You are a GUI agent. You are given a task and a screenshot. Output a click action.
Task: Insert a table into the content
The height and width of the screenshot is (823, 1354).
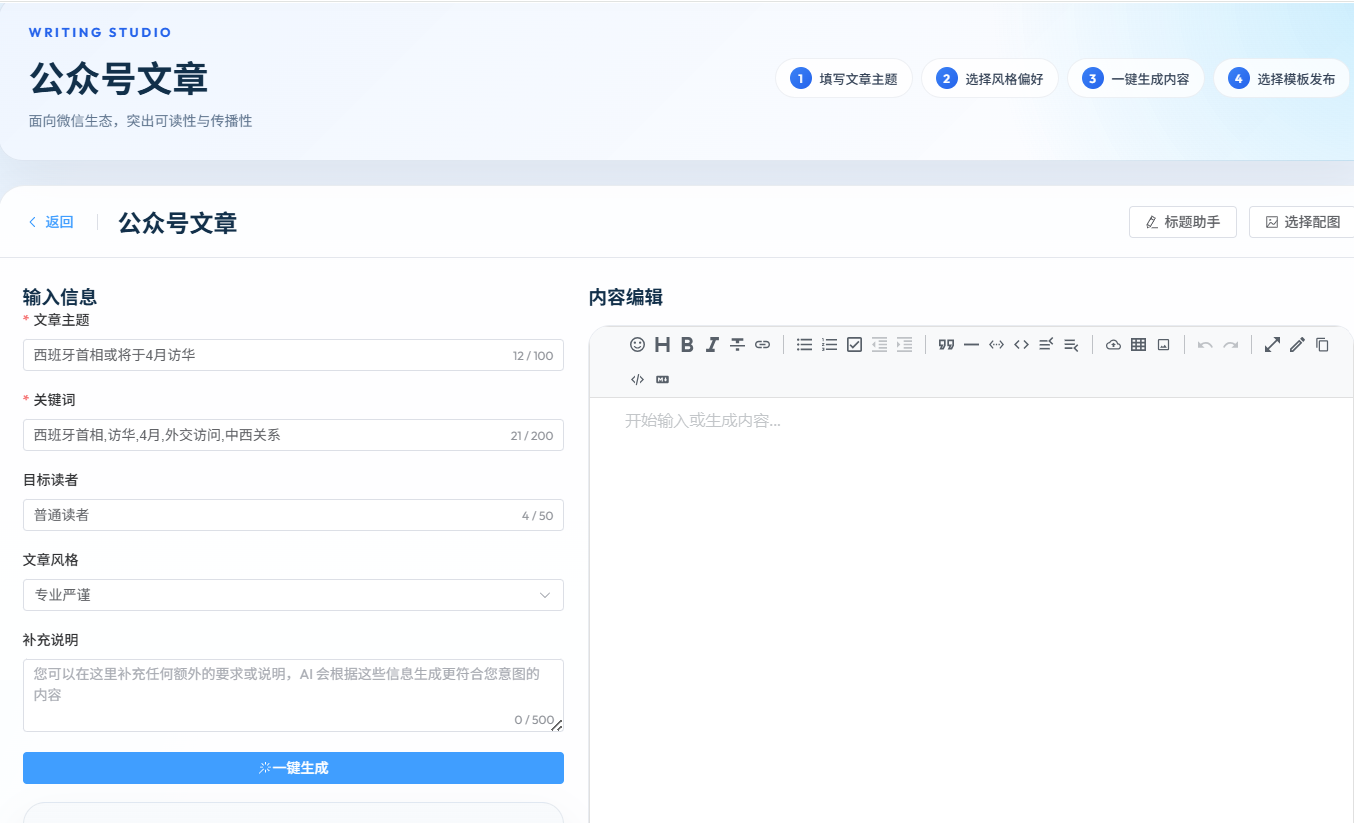[x=1138, y=345]
